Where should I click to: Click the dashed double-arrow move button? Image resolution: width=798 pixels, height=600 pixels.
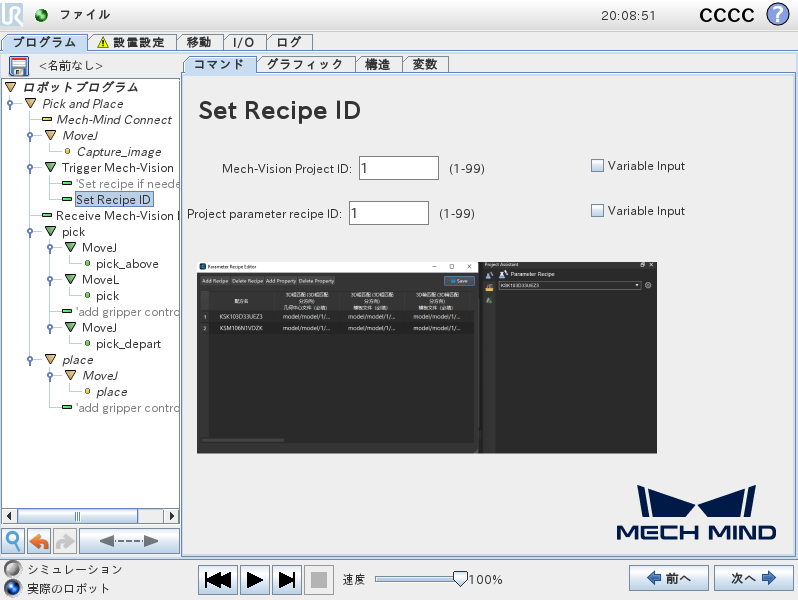pos(129,541)
